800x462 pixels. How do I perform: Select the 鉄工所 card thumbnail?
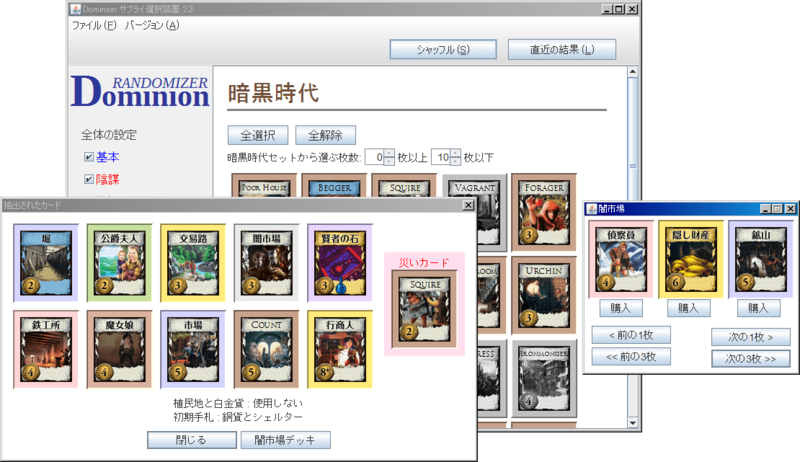pos(46,349)
